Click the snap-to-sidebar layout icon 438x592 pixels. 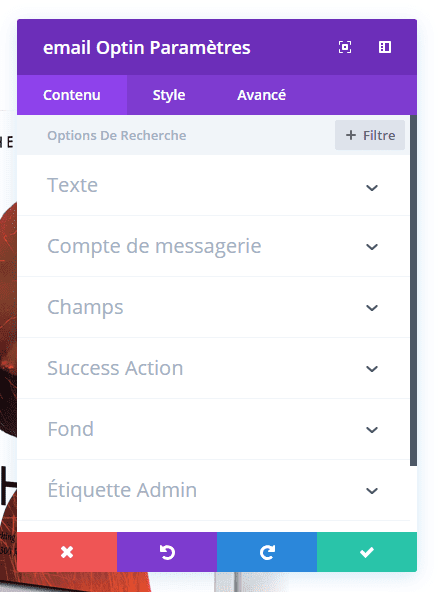(x=385, y=47)
